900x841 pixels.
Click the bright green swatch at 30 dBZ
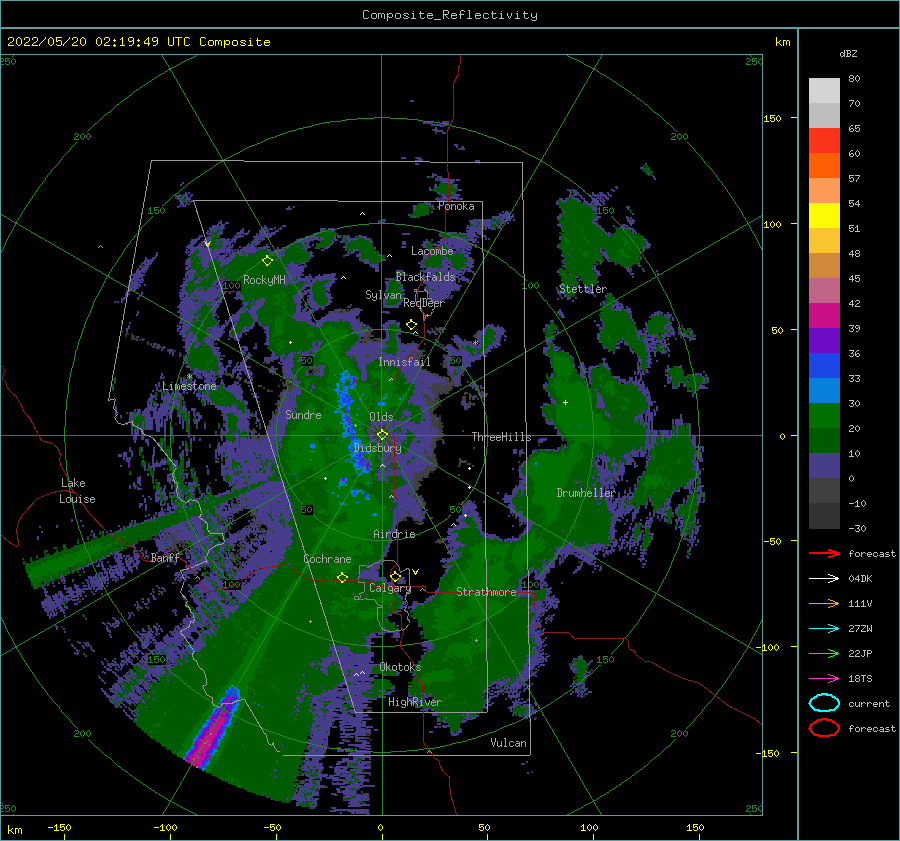coord(824,415)
